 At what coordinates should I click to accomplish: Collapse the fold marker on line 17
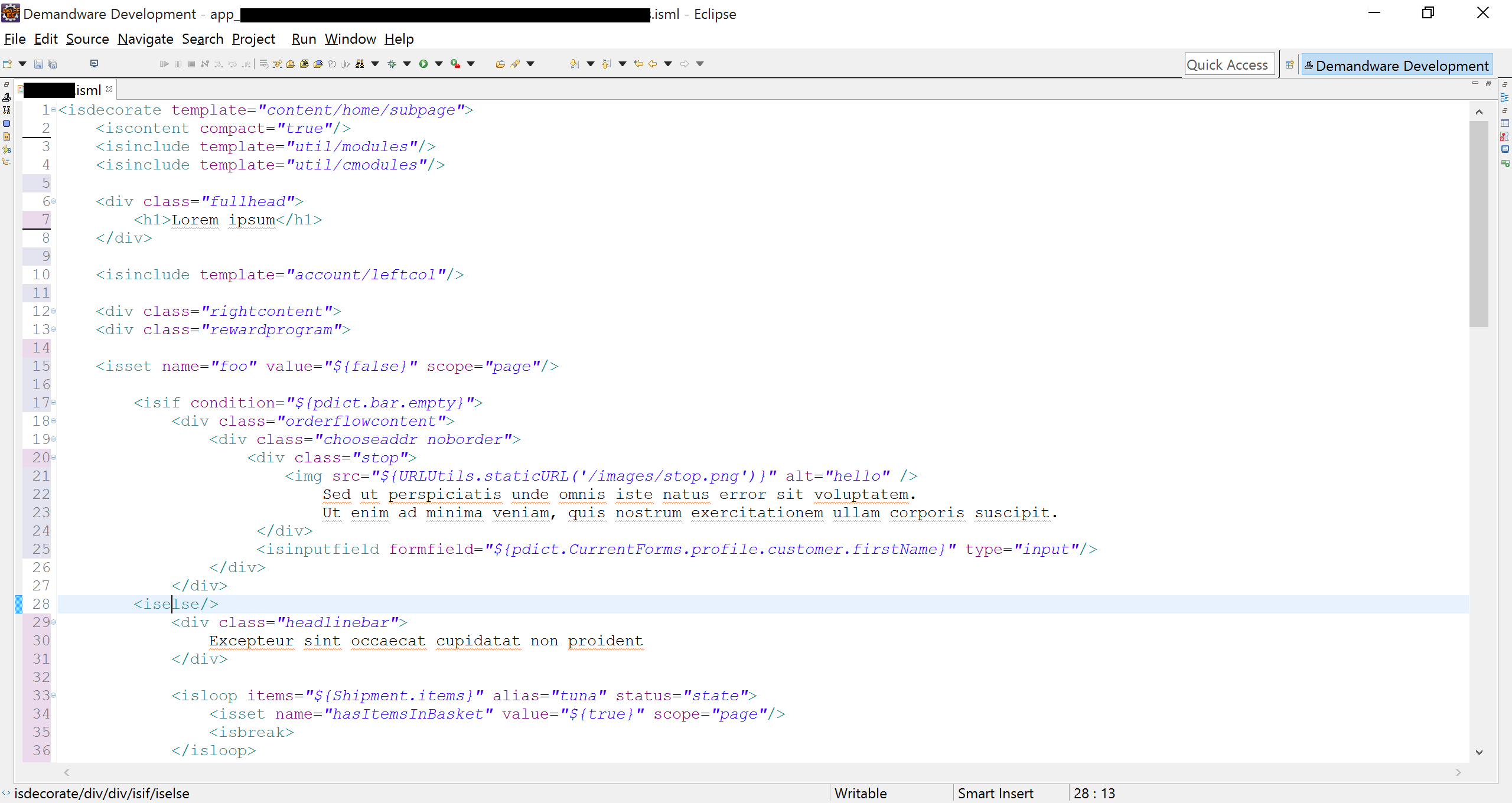coord(54,403)
